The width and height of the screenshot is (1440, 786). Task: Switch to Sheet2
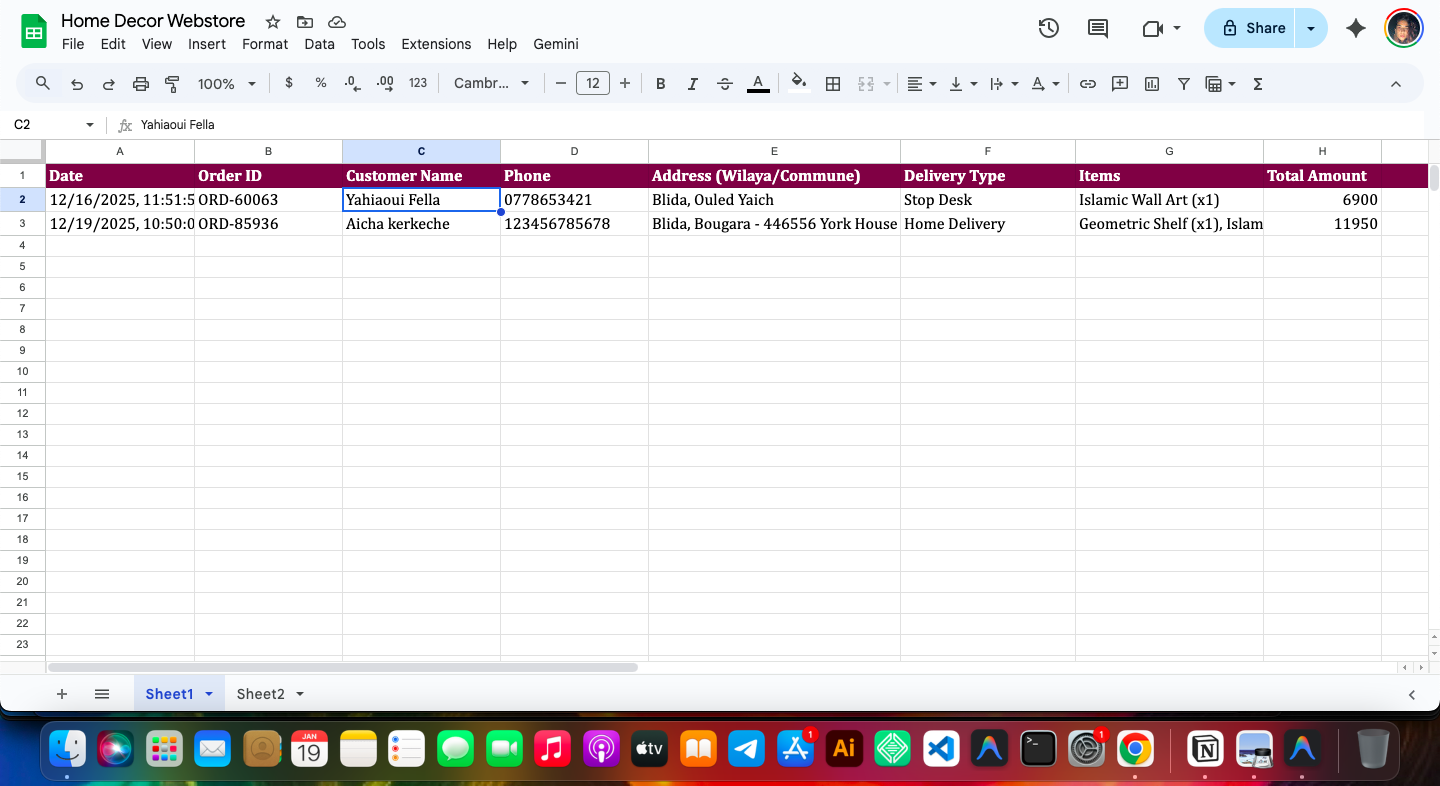(260, 693)
